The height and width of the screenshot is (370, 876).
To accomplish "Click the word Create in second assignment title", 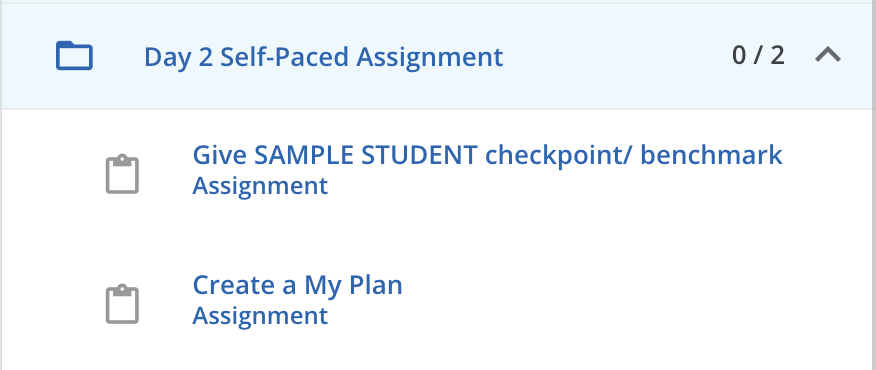I will click(x=234, y=285).
